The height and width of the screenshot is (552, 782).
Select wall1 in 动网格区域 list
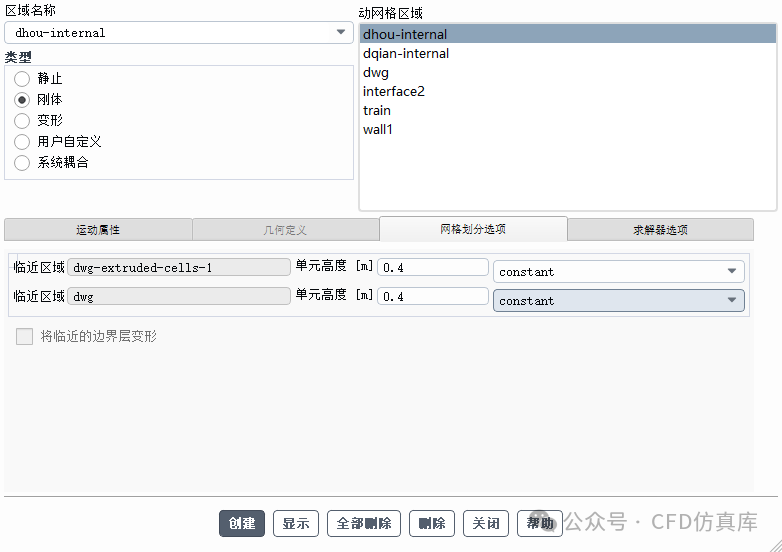(x=568, y=129)
